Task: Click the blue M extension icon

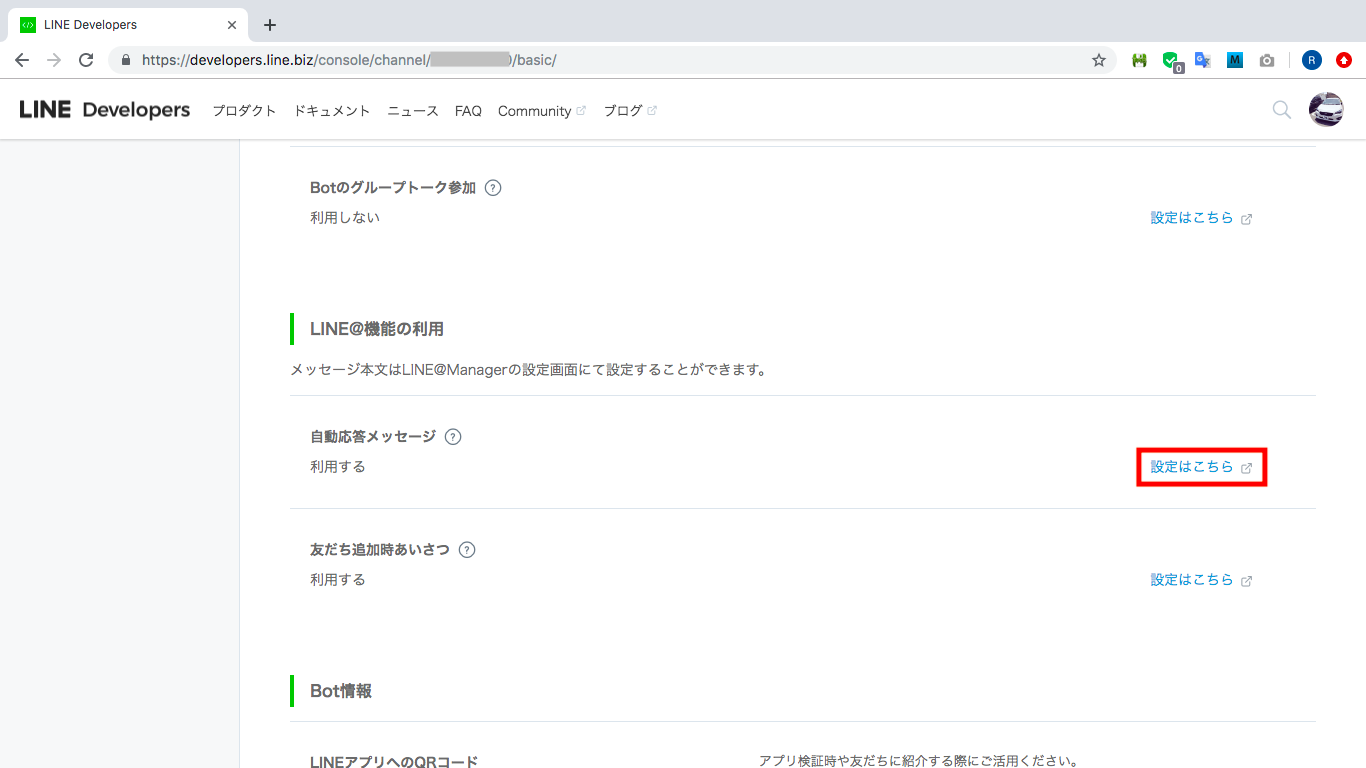Action: [1235, 60]
